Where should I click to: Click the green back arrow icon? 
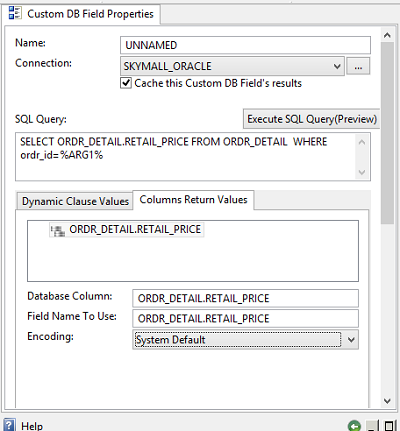point(354,426)
